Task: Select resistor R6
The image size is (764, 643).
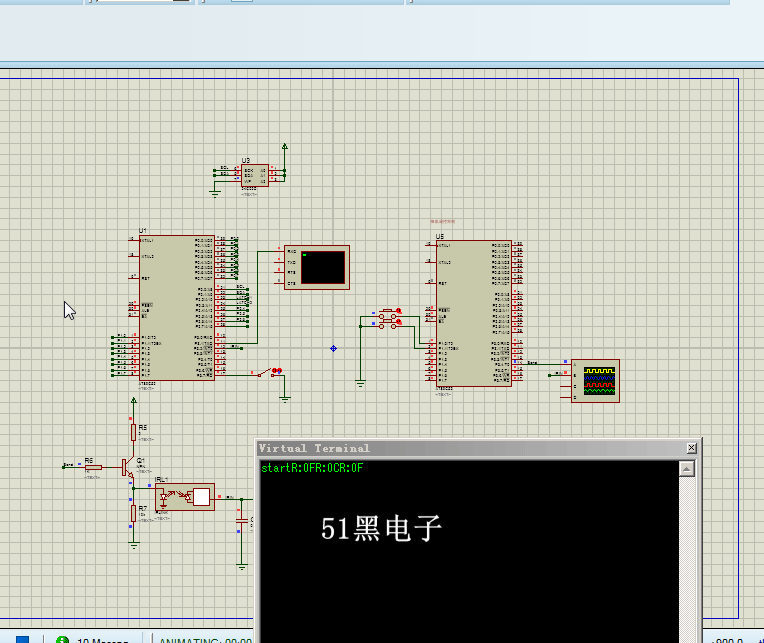Action: (94, 467)
